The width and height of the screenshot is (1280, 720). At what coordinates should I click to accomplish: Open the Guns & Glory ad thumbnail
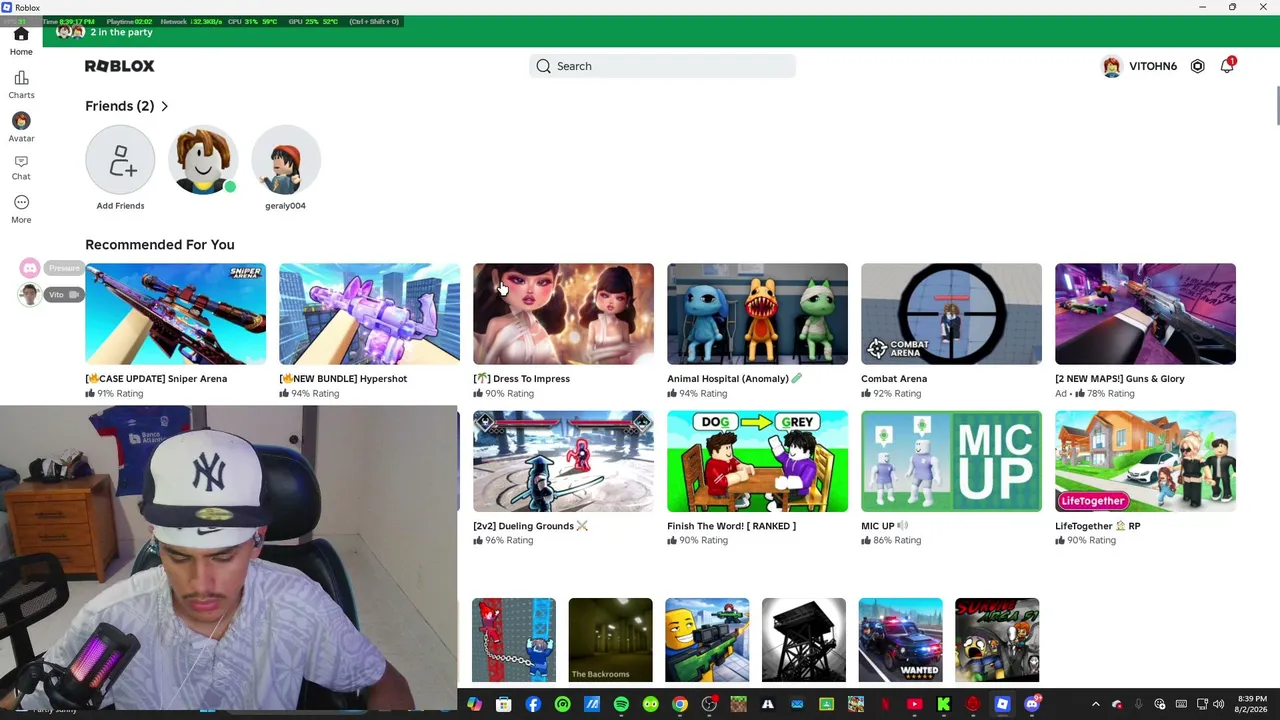pos(1145,314)
